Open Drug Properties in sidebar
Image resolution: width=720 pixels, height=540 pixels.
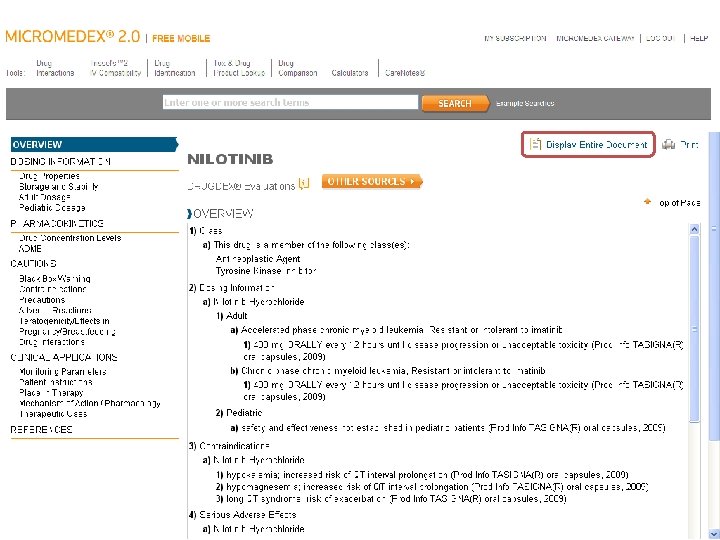[49, 176]
